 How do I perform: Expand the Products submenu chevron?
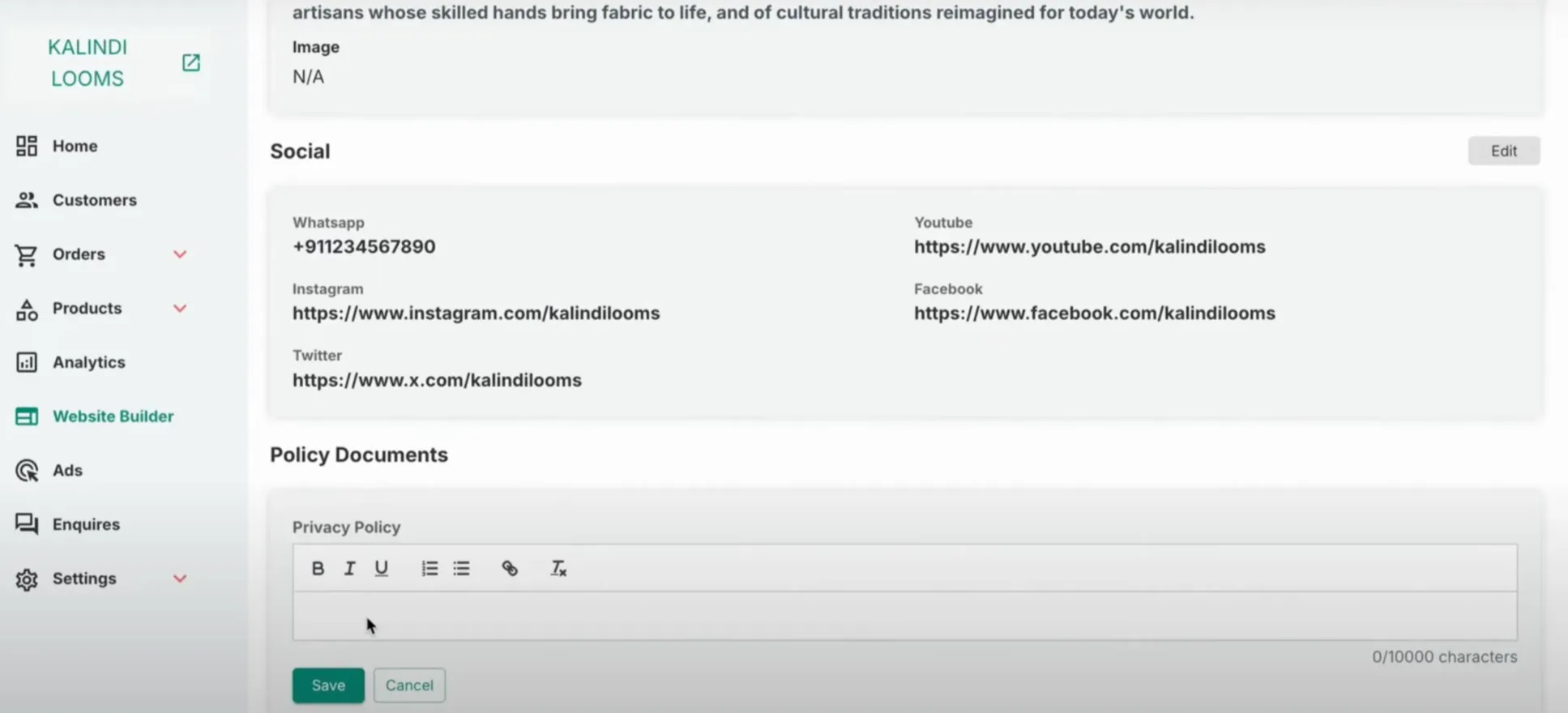point(180,309)
